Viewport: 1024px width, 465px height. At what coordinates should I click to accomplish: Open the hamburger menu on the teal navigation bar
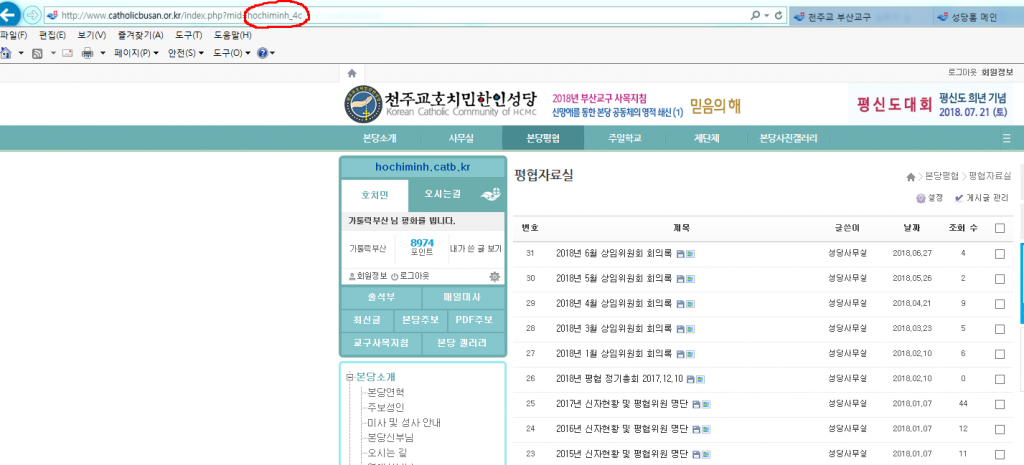(1006, 138)
